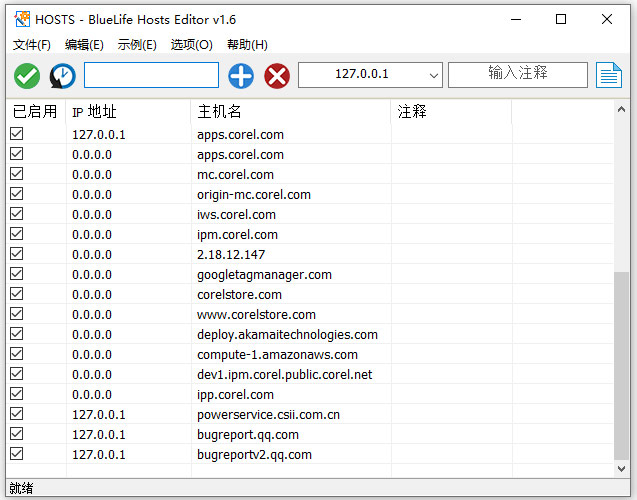Click the clock restore backup icon
This screenshot has height=500, width=637.
(63, 76)
